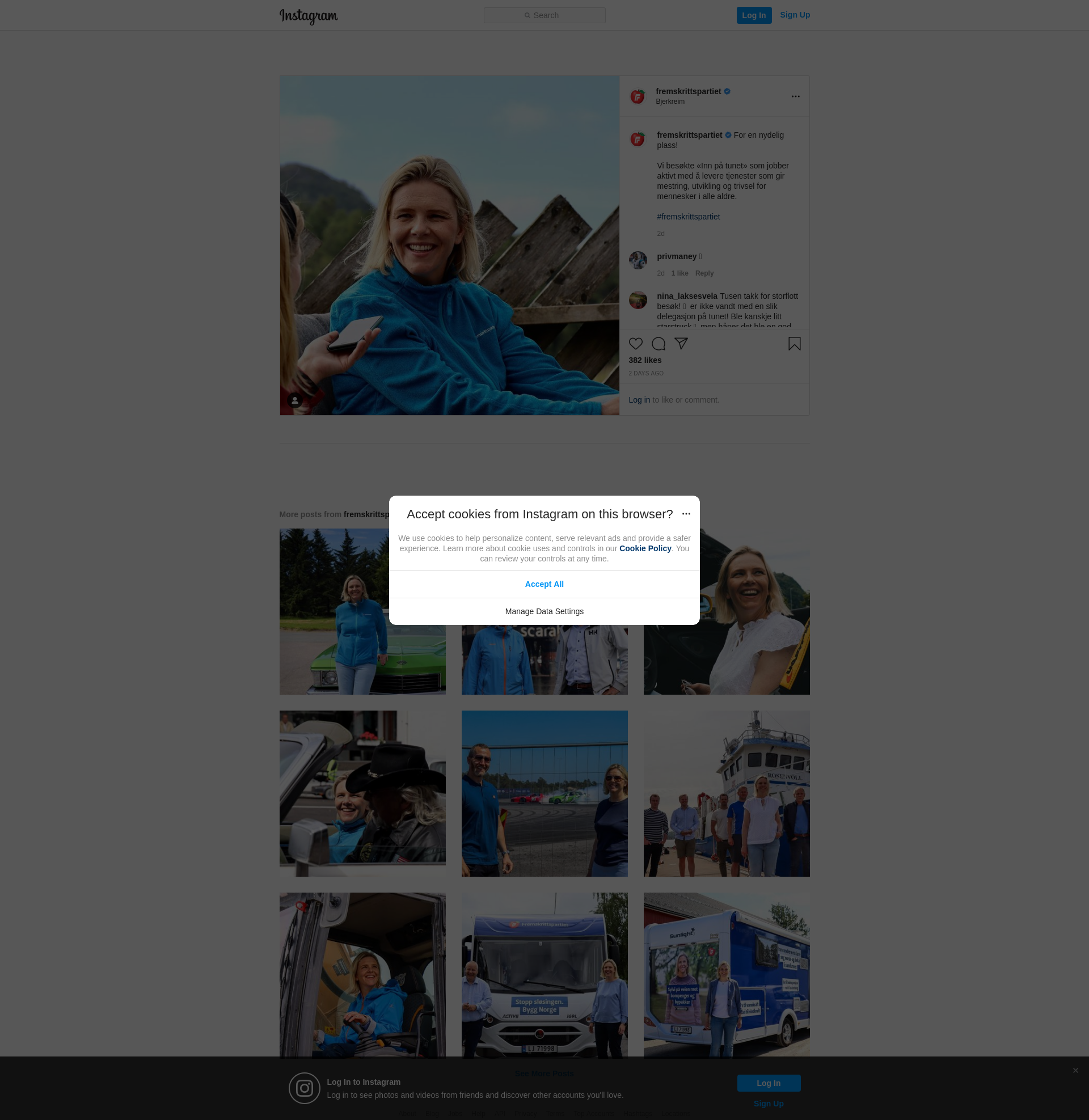Save post with bookmark icon

tap(794, 344)
